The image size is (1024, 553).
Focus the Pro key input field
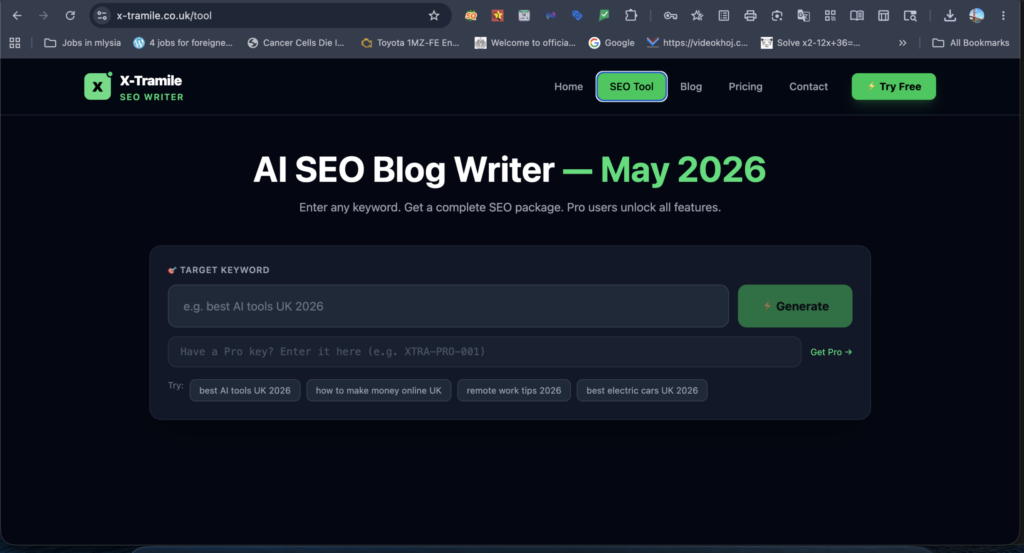(x=485, y=352)
